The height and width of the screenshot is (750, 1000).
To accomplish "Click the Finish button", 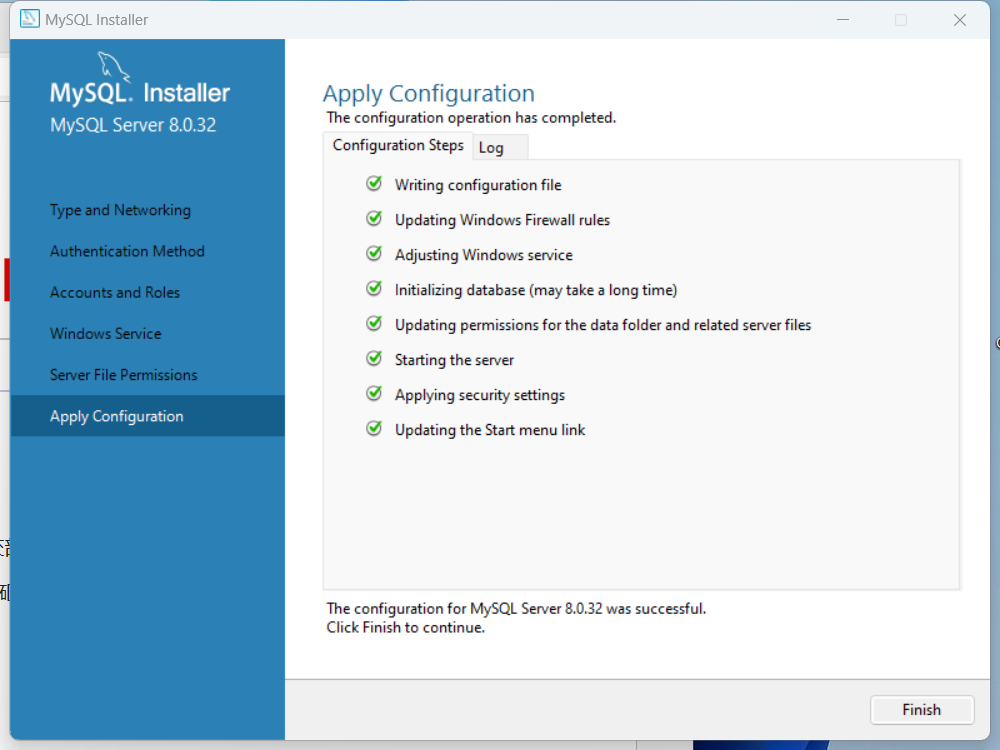I will point(922,710).
